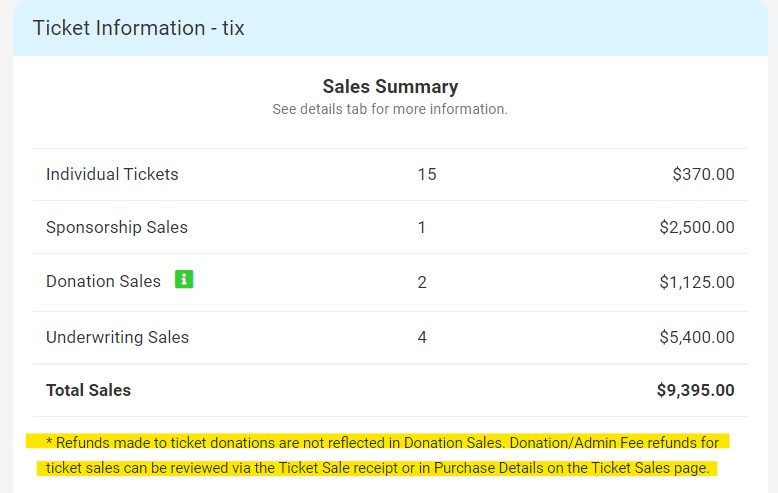778x493 pixels.
Task: Select the Donation Sales label text
Action: (x=103, y=282)
